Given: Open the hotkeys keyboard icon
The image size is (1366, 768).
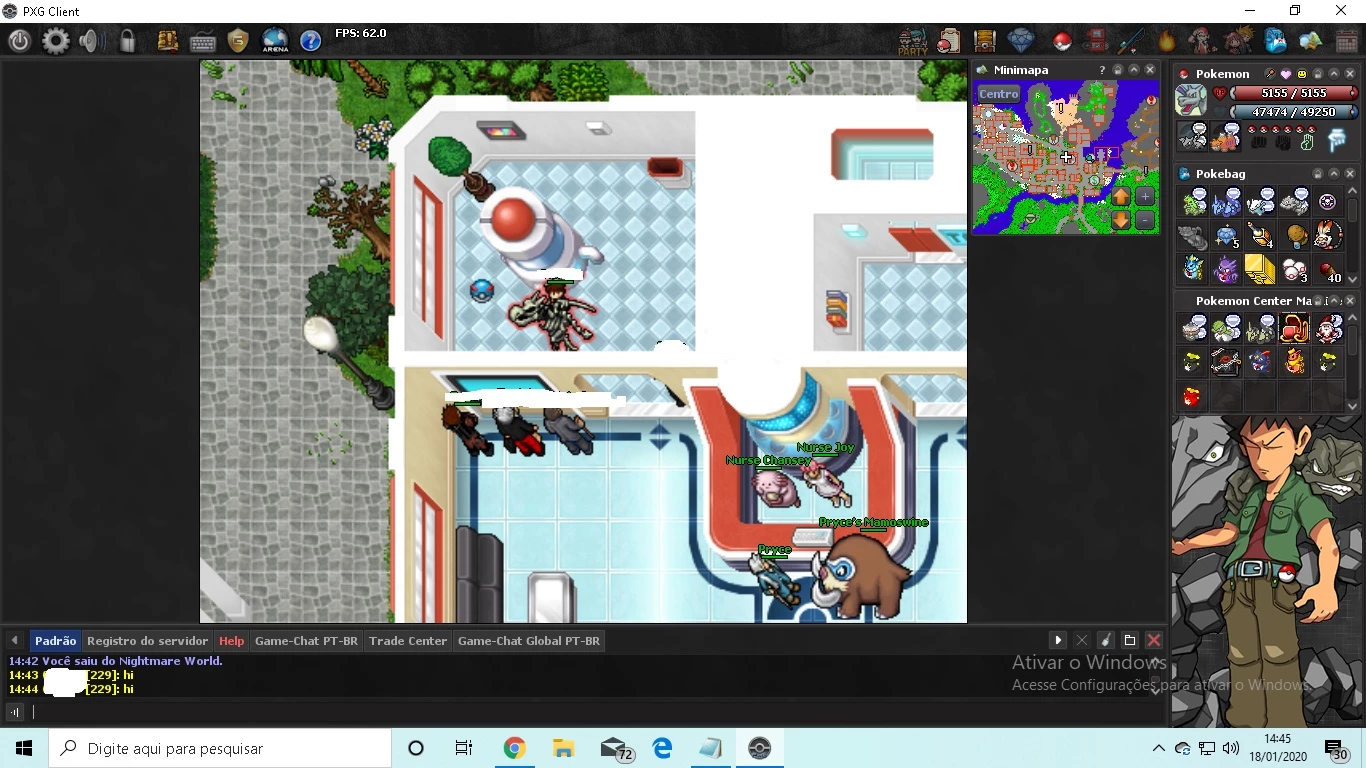Looking at the screenshot, I should (x=203, y=41).
